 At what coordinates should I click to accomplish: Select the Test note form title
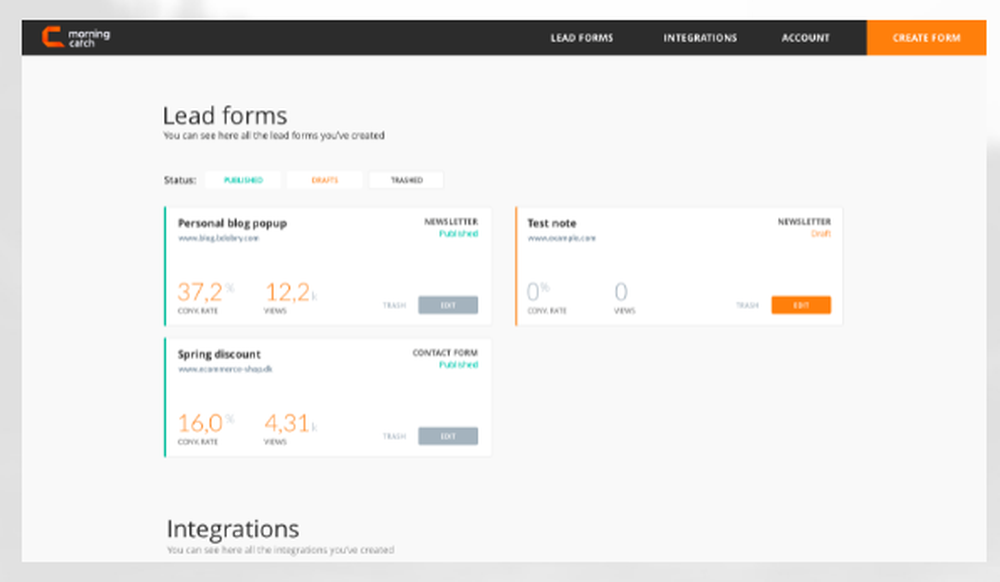552,223
